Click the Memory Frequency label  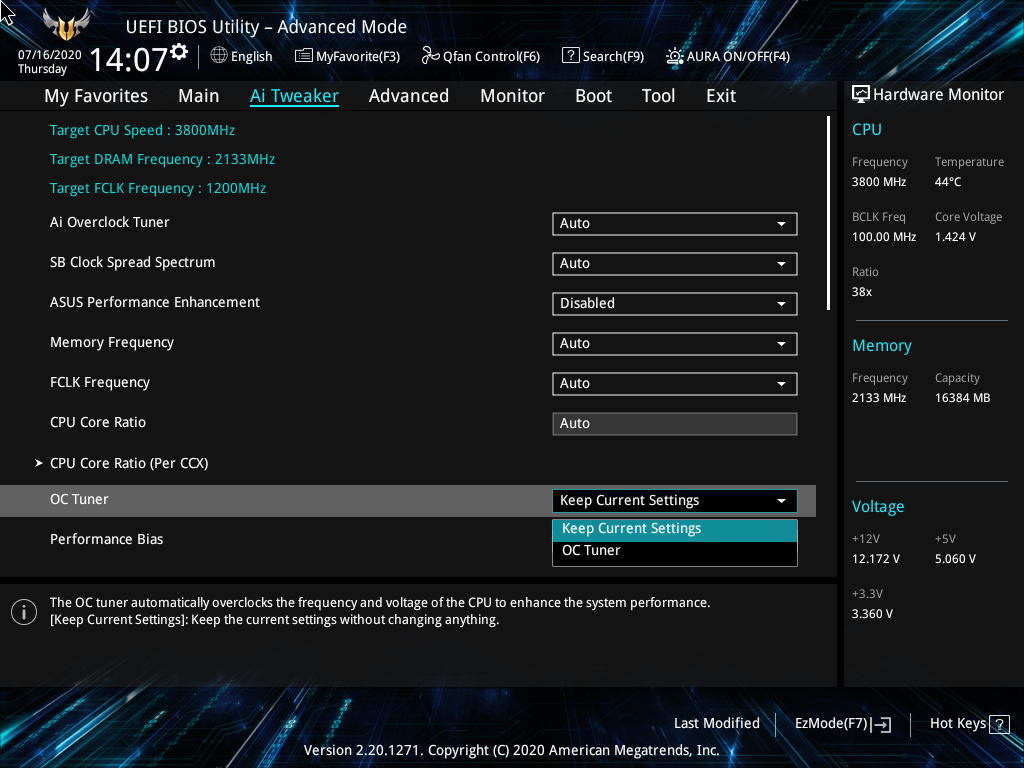(112, 343)
